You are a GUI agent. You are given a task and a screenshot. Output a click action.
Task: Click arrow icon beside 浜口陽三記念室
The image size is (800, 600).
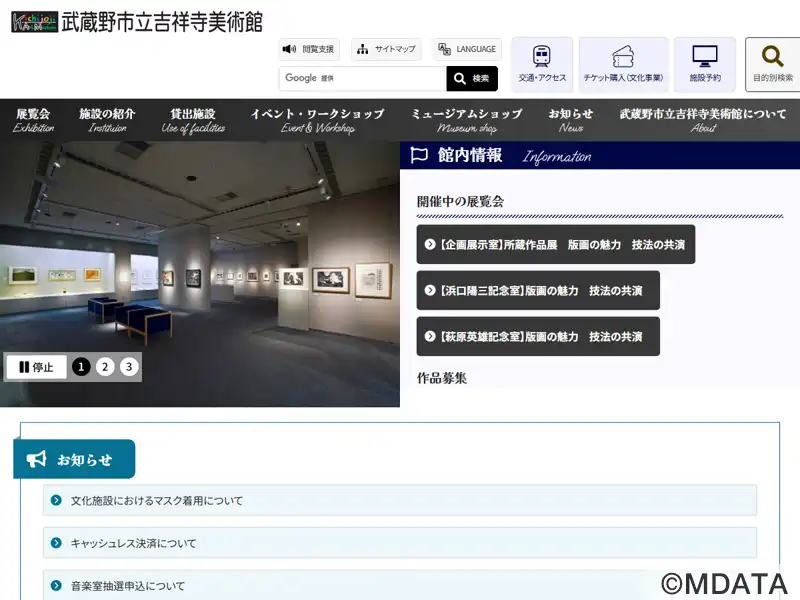click(430, 290)
